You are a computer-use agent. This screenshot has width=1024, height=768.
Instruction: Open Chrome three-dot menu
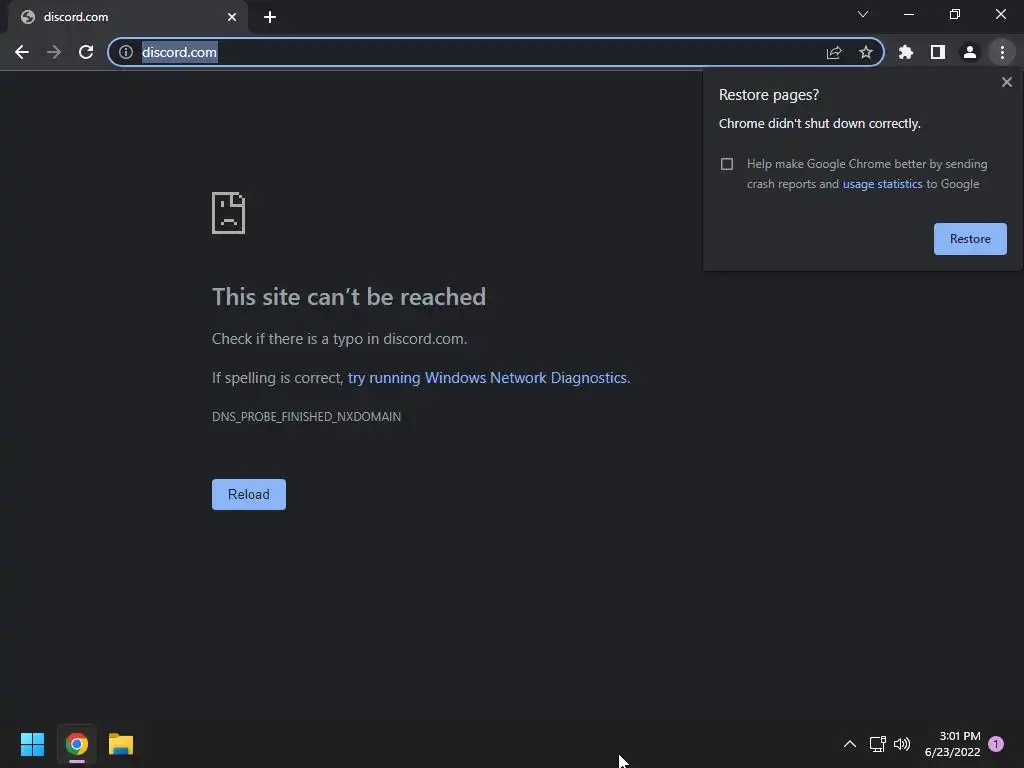1002,52
